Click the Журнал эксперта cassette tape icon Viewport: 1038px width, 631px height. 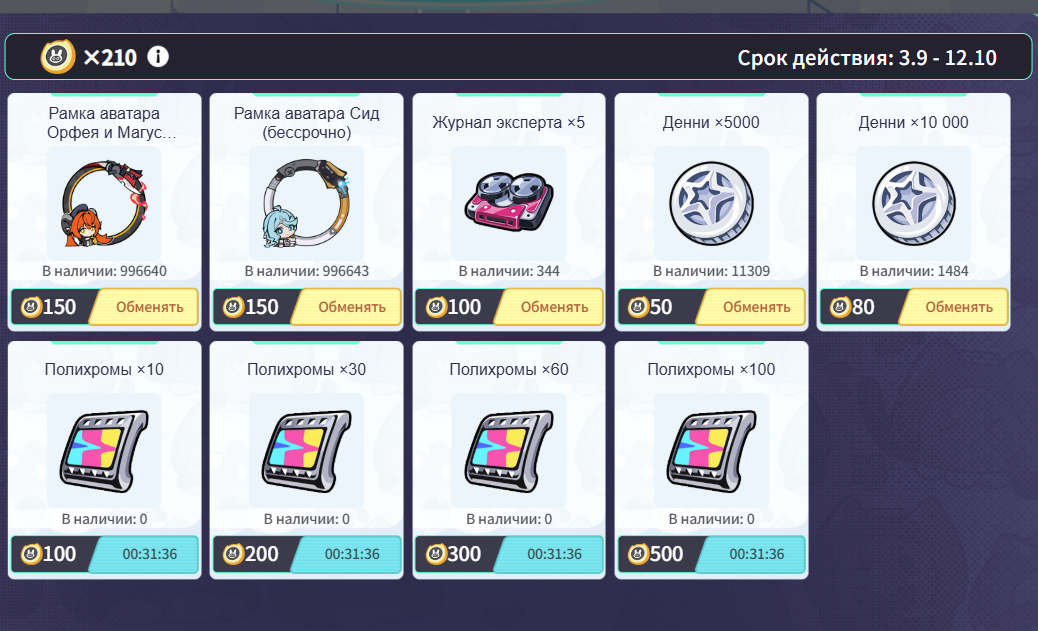508,202
